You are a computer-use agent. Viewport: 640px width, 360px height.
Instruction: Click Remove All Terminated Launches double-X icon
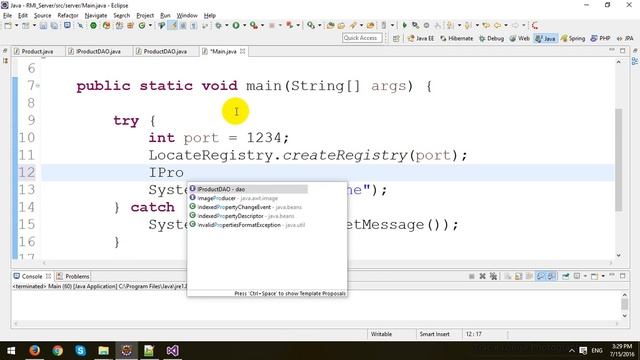pos(493,276)
